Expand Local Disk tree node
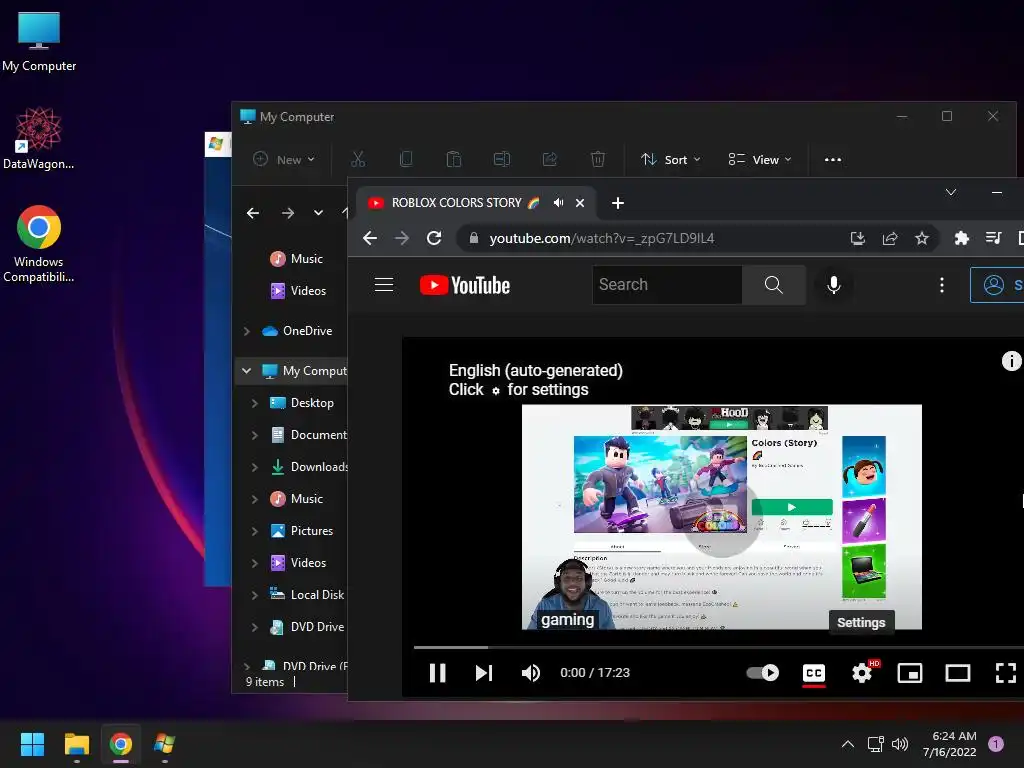 click(255, 595)
